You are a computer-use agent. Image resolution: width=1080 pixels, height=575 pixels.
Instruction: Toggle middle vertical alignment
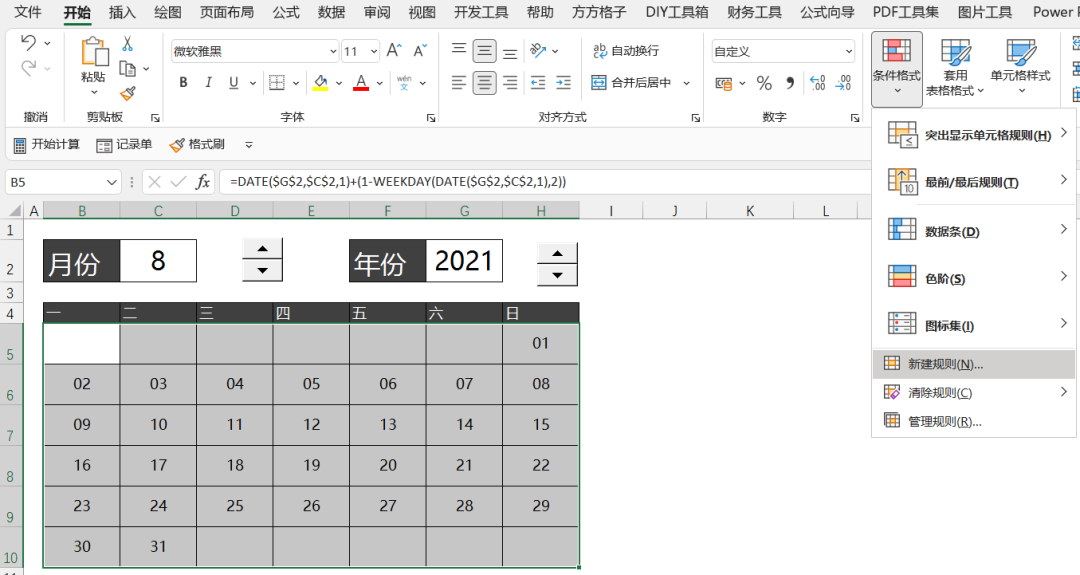[x=484, y=50]
